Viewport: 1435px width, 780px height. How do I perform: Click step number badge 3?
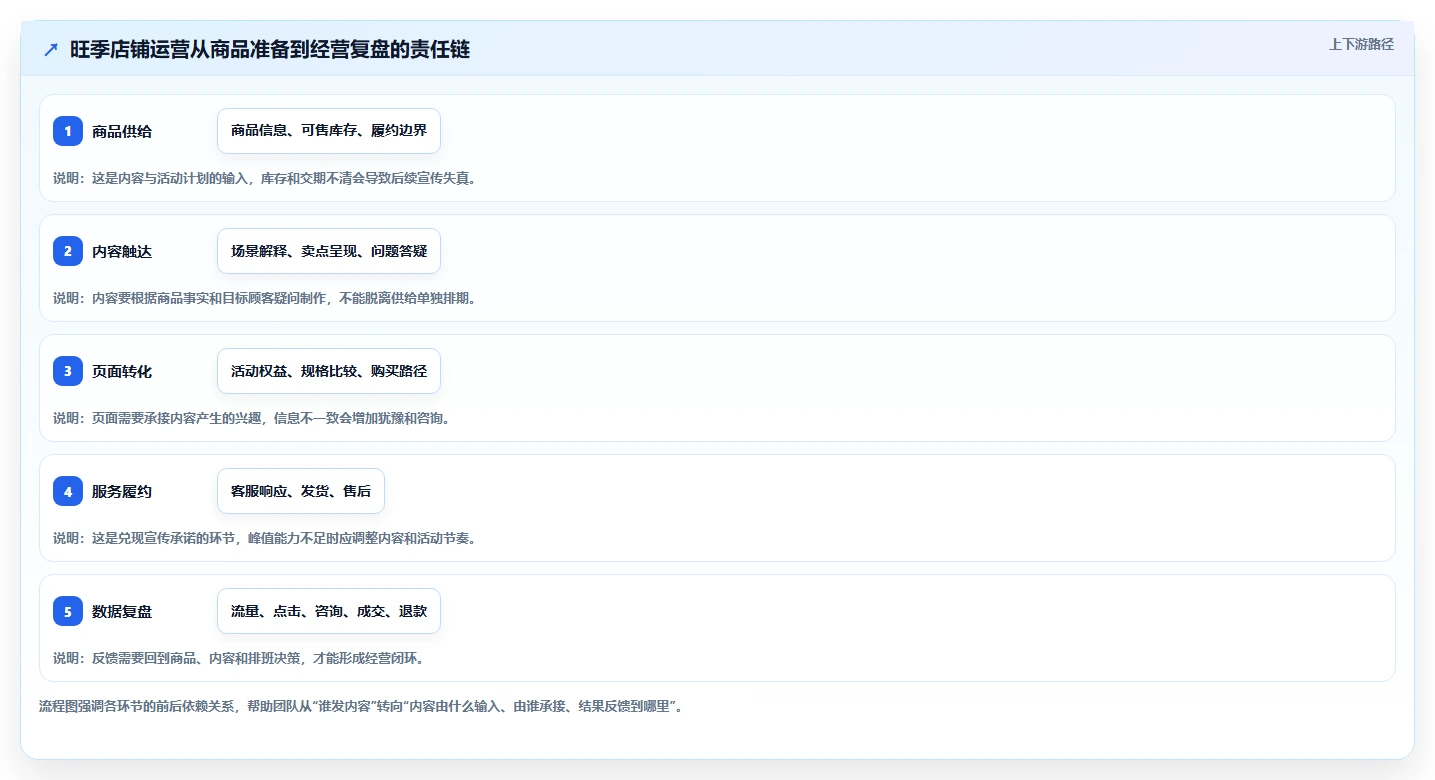[x=68, y=371]
